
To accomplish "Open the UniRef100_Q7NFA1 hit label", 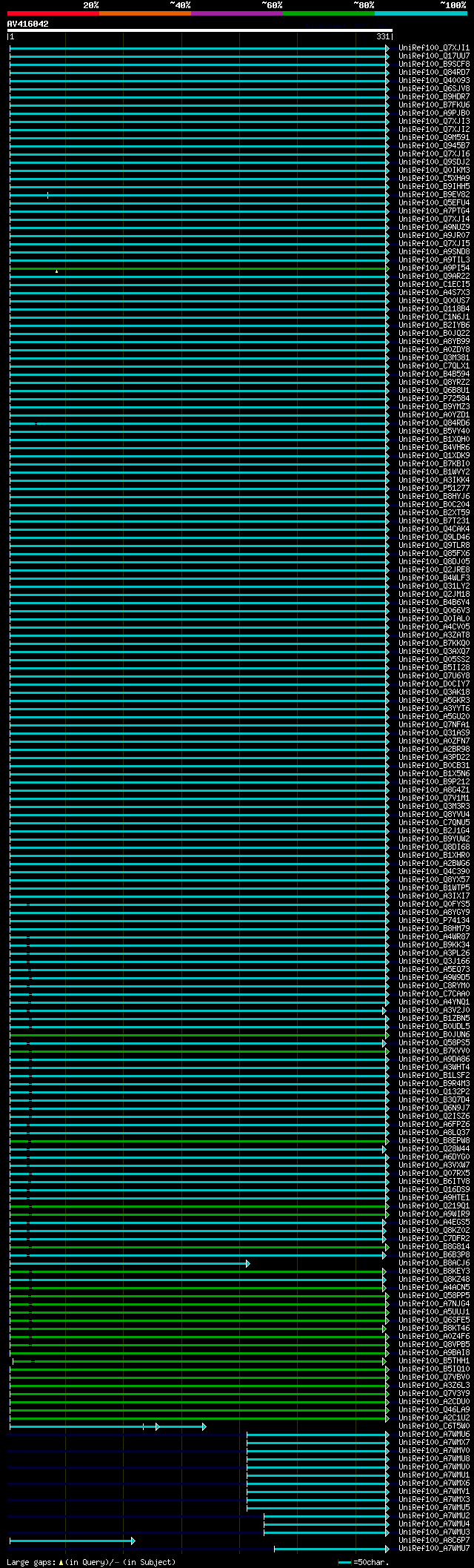I will [x=434, y=724].
